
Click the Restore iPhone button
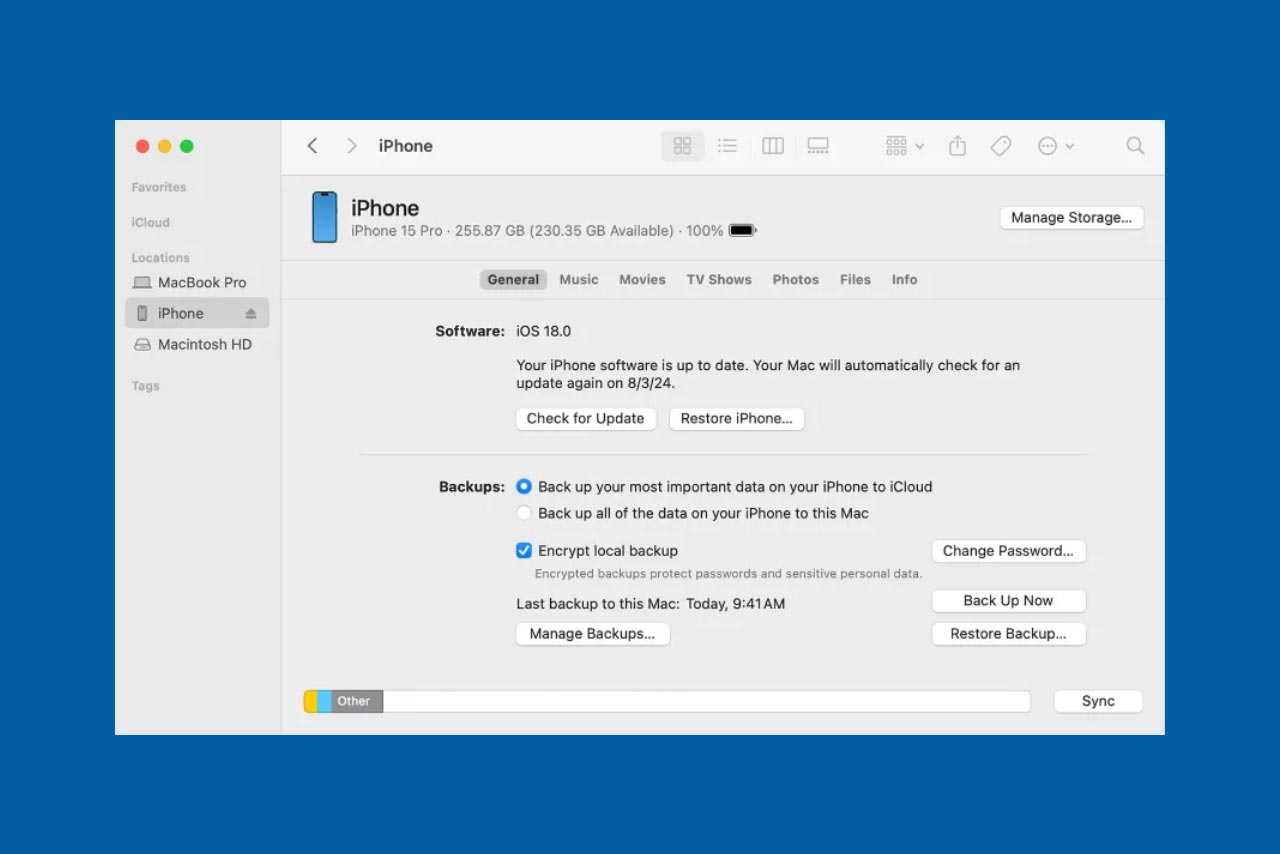(736, 419)
